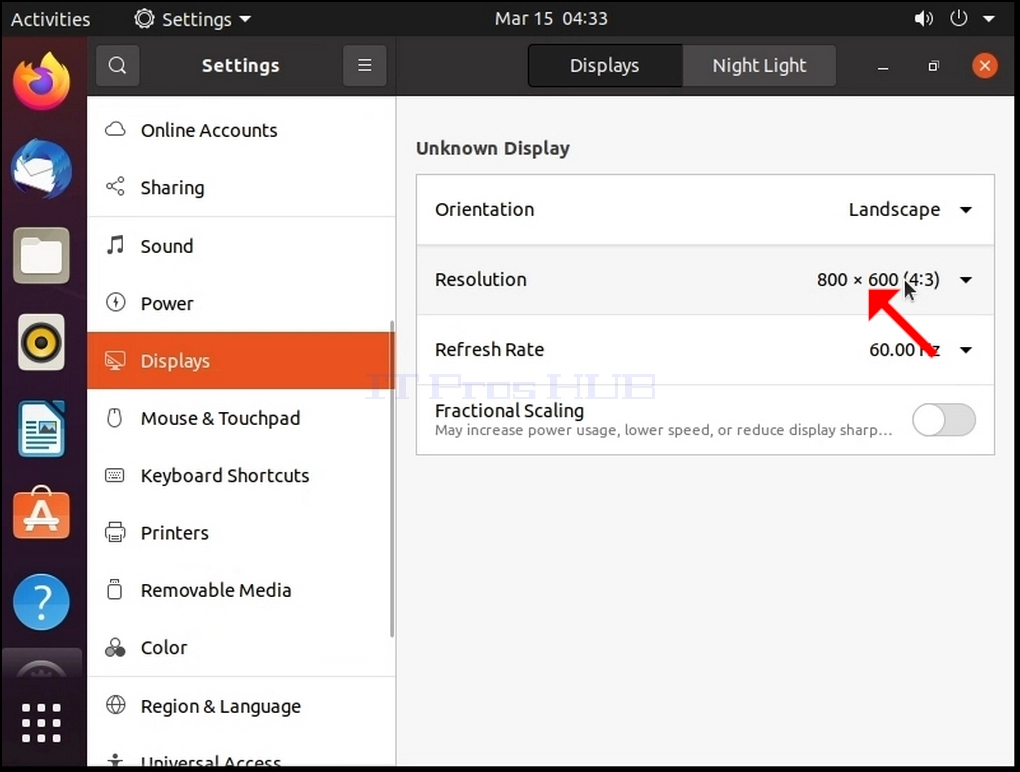Click the Printers icon
This screenshot has height=772, width=1020.
point(115,532)
